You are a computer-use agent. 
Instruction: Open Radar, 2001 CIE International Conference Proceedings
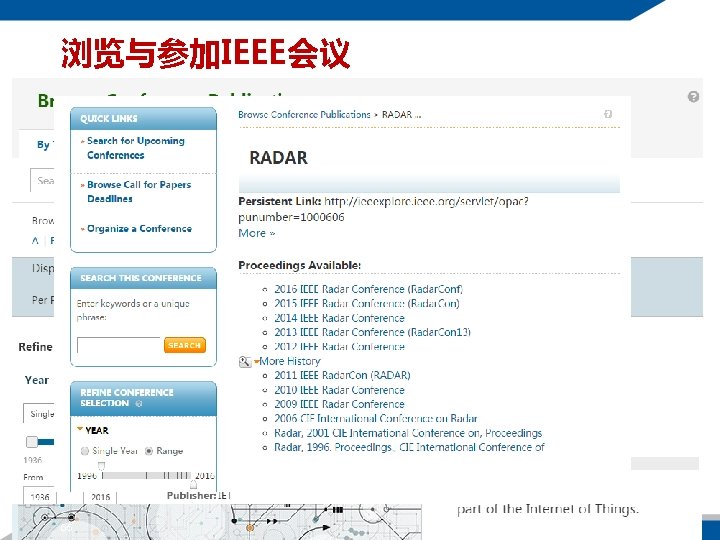pos(408,433)
